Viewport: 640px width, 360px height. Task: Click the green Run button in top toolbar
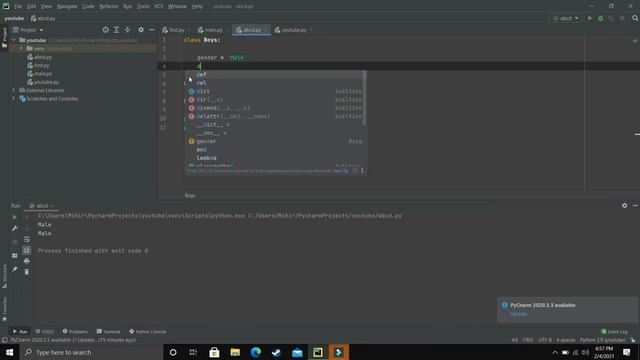tap(590, 18)
